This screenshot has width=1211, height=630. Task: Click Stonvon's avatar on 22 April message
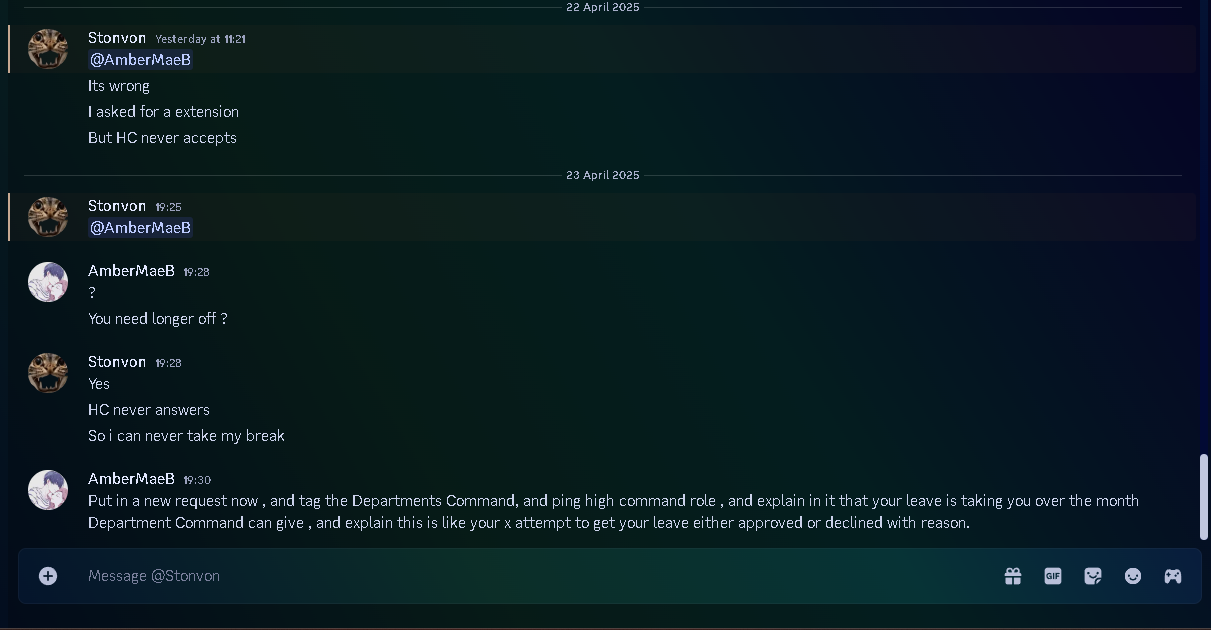coord(48,49)
